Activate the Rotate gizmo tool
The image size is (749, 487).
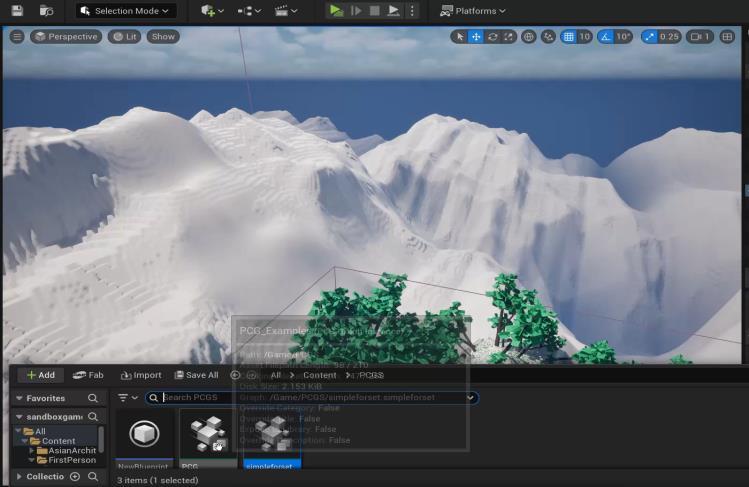pos(492,37)
